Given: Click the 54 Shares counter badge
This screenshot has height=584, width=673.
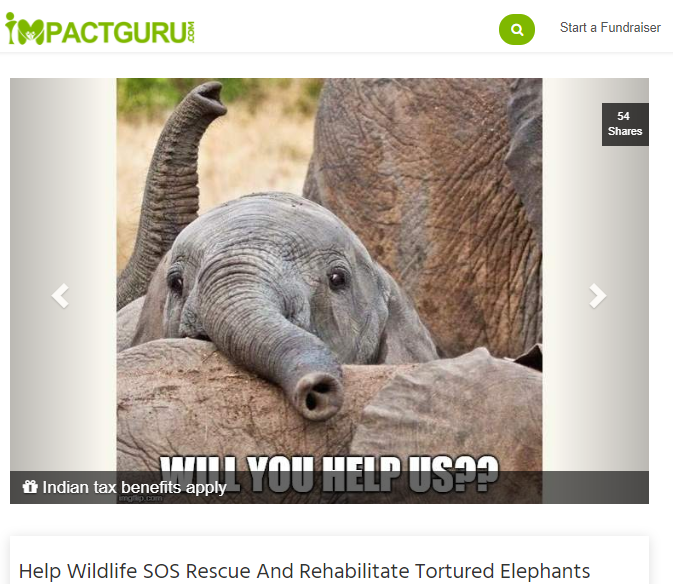Looking at the screenshot, I should [625, 124].
